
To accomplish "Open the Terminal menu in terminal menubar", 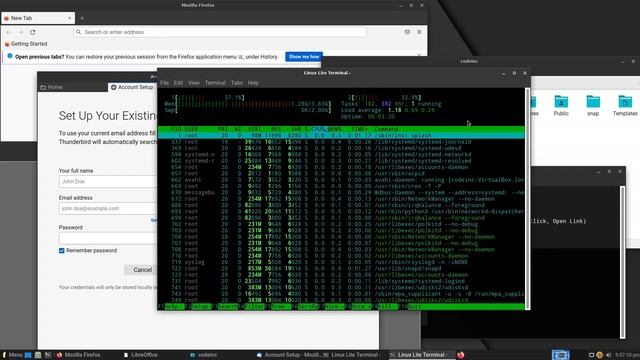I will coord(215,82).
